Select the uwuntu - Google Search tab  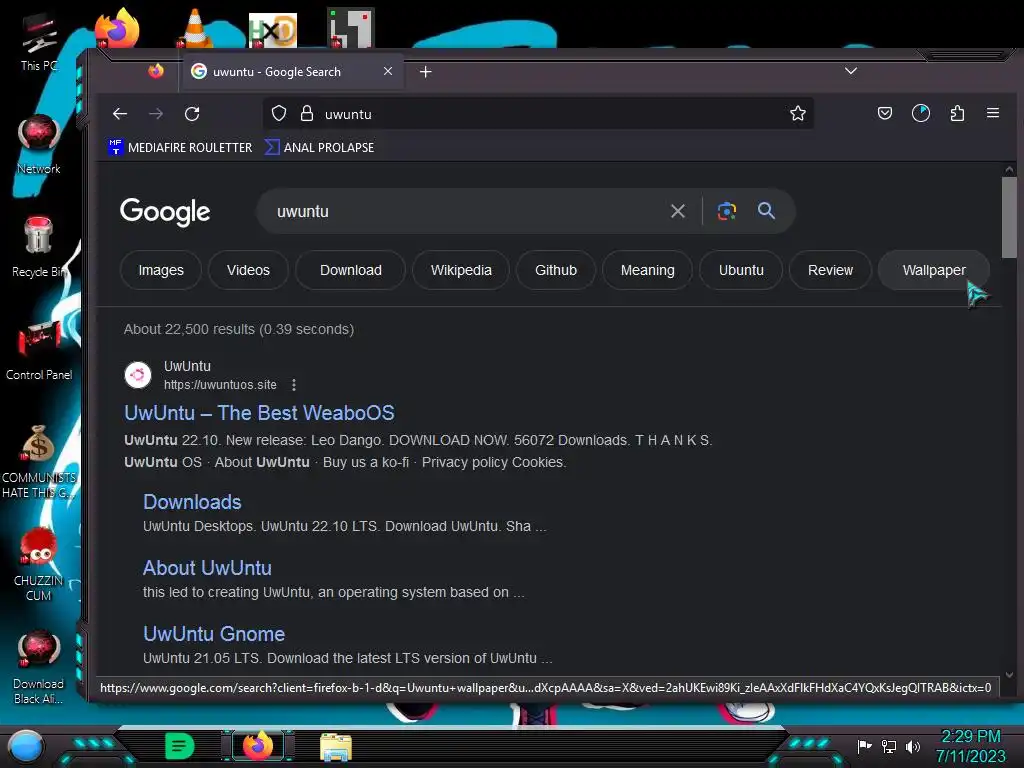click(x=291, y=71)
